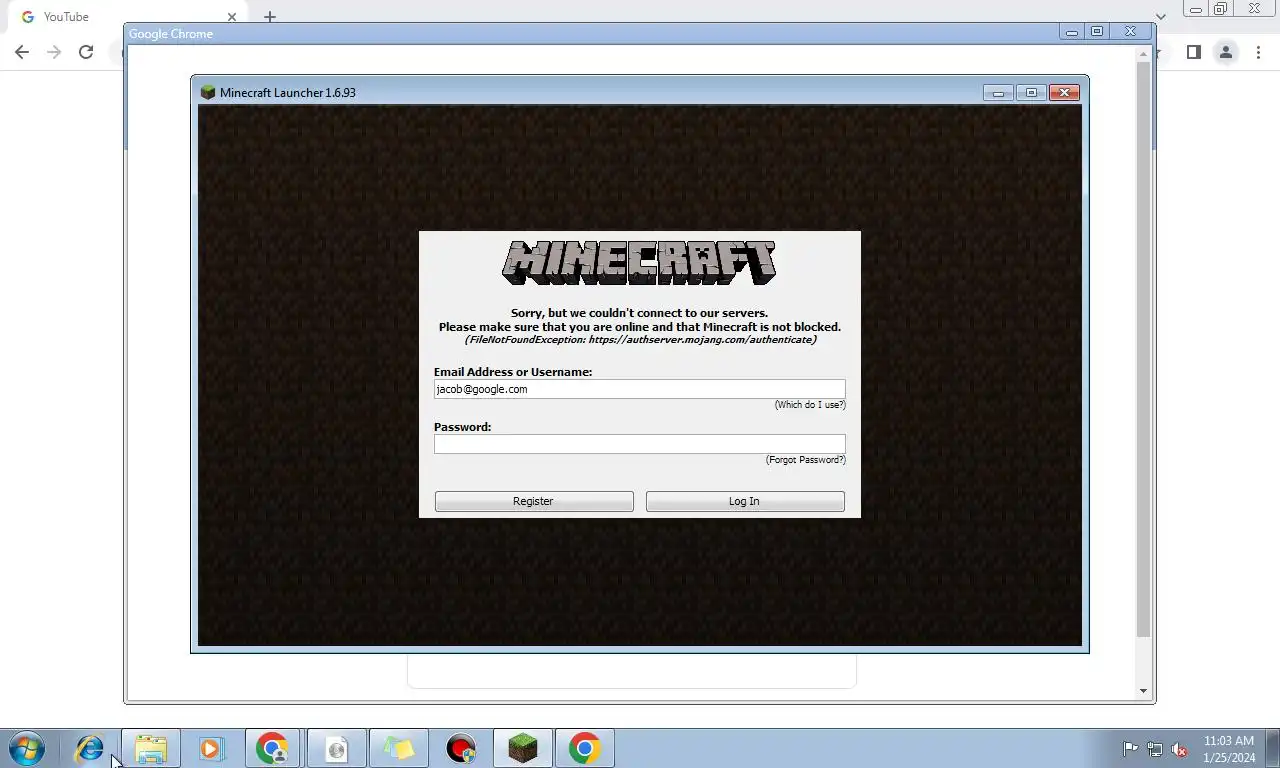Open Windows Explorer folder in the taskbar
1280x768 pixels.
click(x=151, y=748)
